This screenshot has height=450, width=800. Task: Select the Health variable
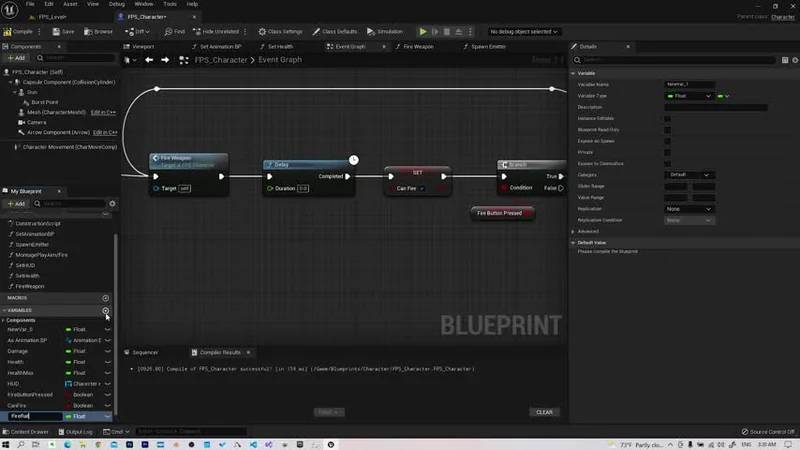point(15,362)
